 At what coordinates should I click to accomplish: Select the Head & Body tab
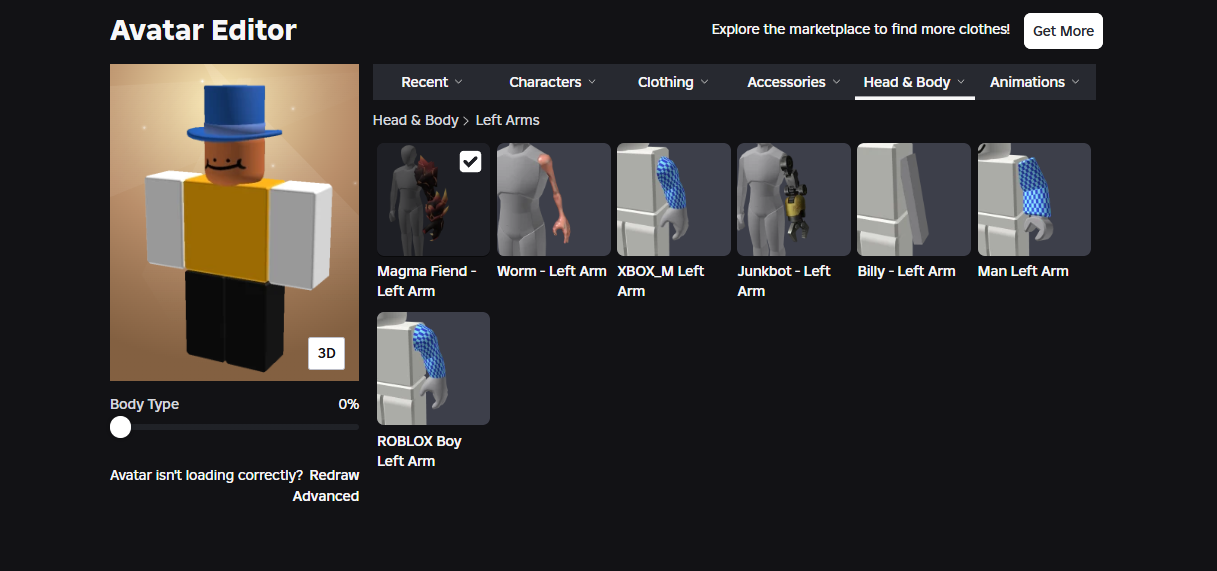point(914,82)
